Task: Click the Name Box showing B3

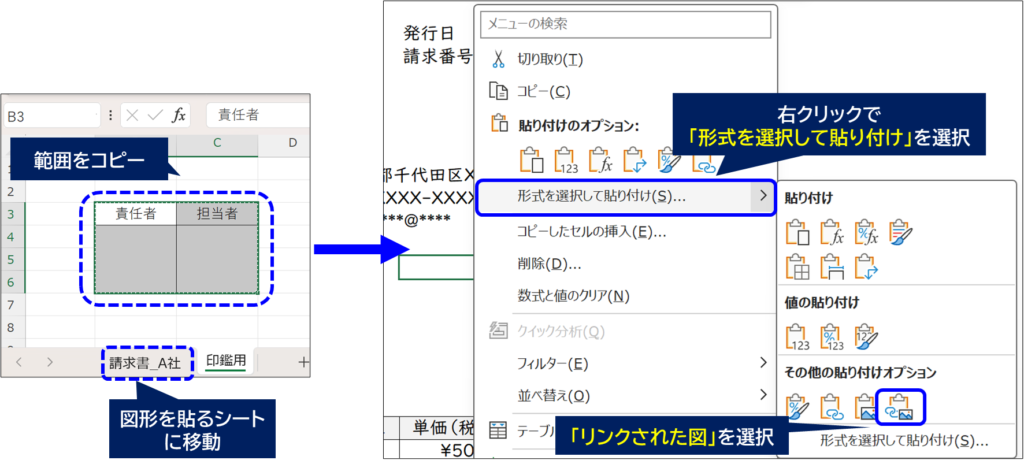Action: pos(52,116)
